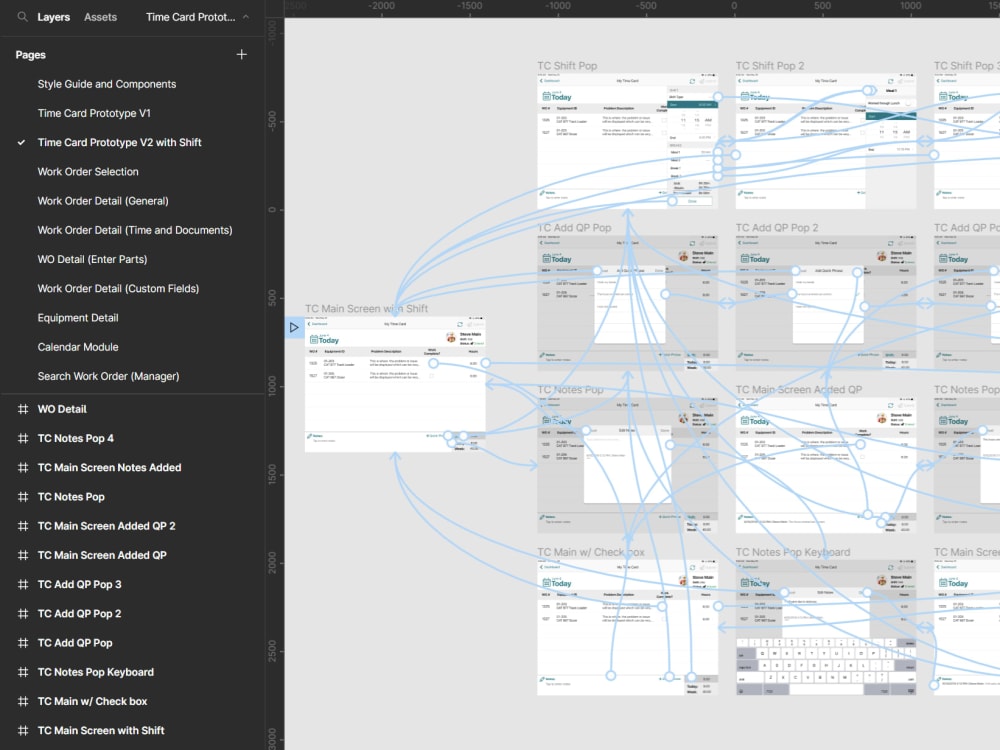
Task: Click the frame icon beside TC Add QP Pop 2
Action: (23, 614)
